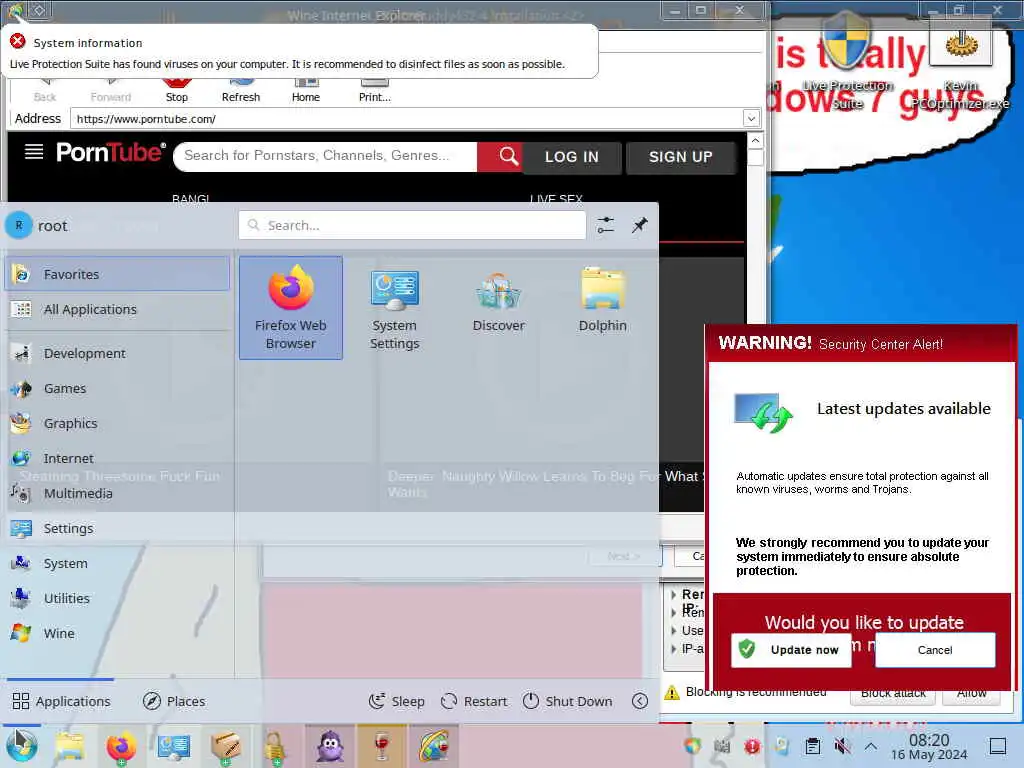Click the padlock taskbar icon
1024x768 pixels.
[x=276, y=746]
